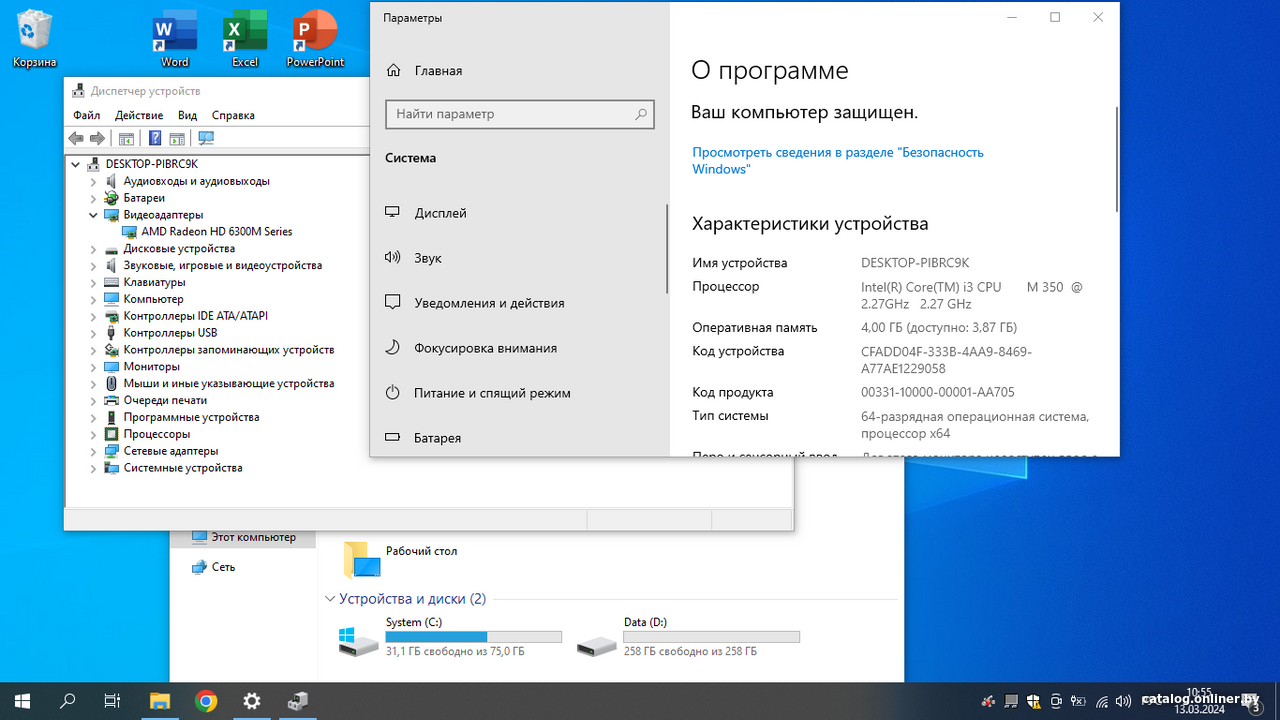This screenshot has width=1280, height=720.
Task: Open Device Manager taskbar icon
Action: pyautogui.click(x=298, y=701)
